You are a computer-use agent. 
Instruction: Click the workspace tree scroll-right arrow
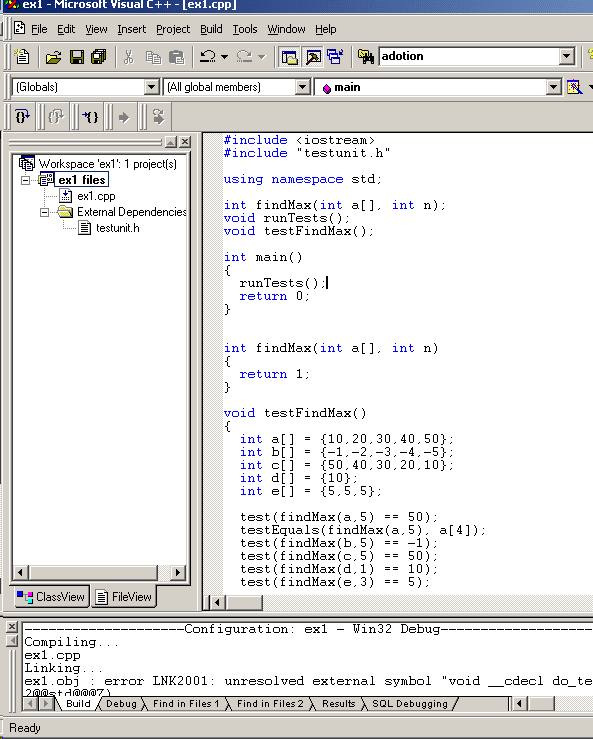[178, 573]
